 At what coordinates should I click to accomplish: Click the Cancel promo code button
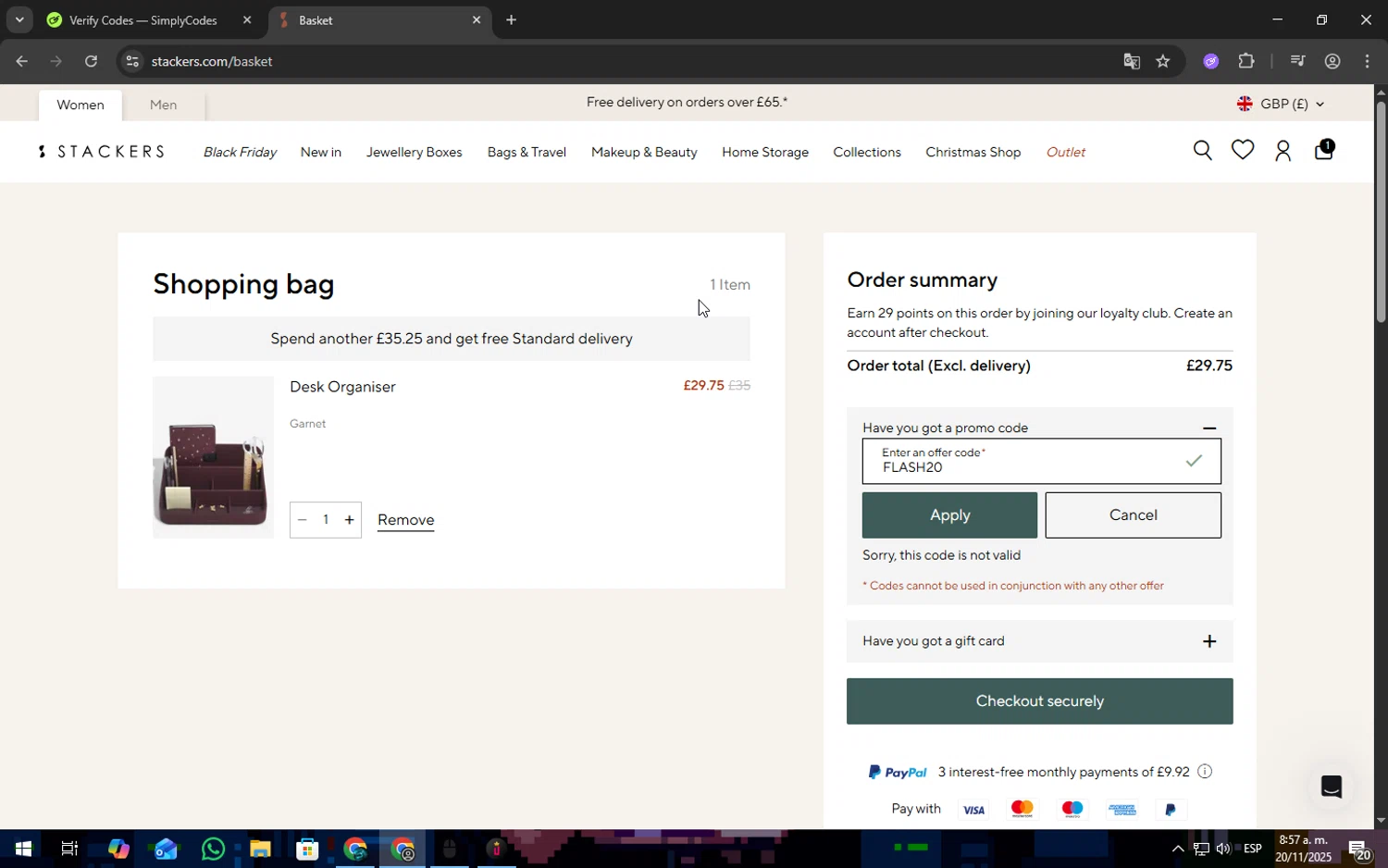1134,515
